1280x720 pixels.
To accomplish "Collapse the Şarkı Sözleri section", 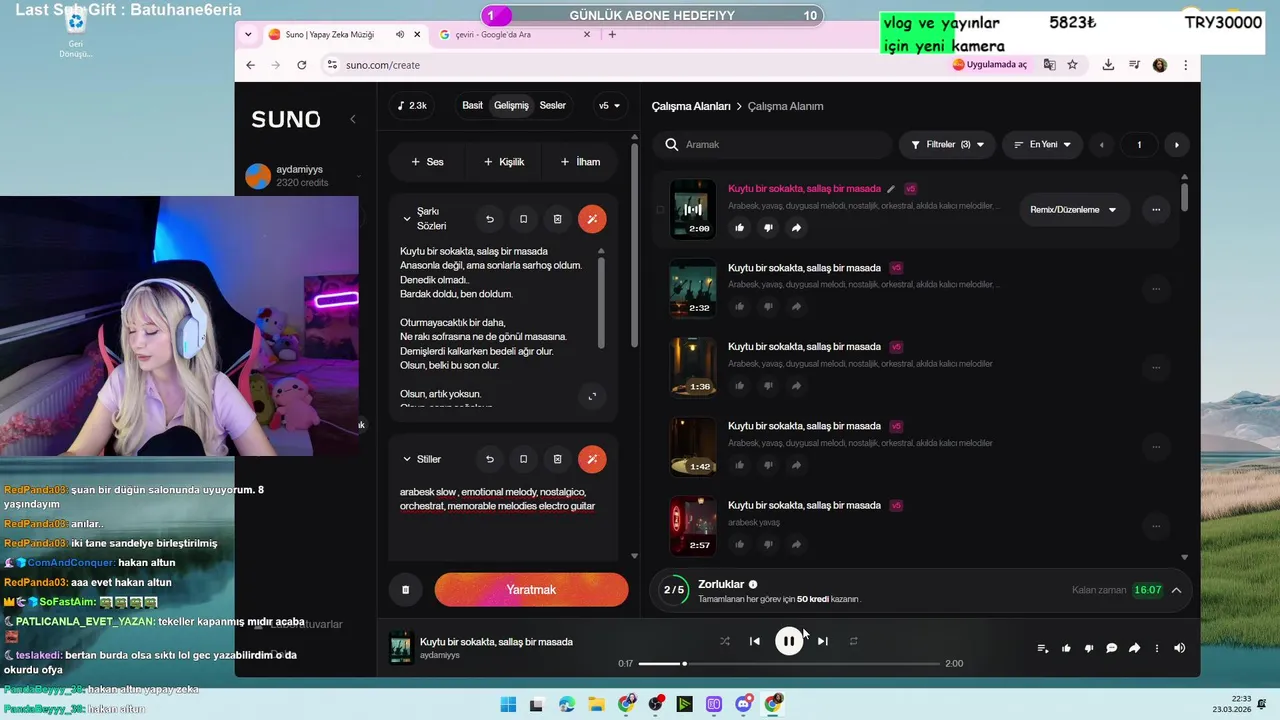I will (407, 219).
